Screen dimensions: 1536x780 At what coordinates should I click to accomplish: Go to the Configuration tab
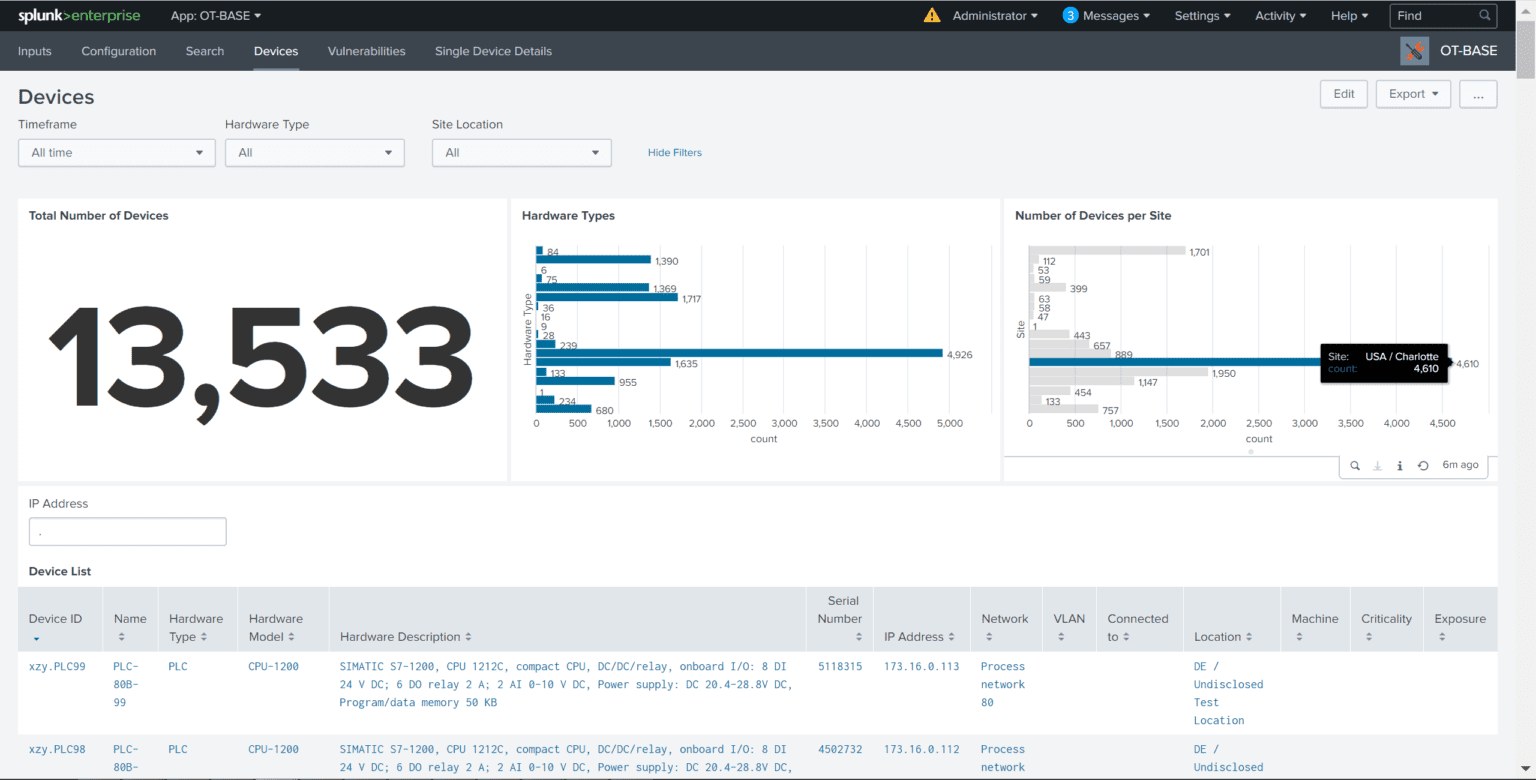pyautogui.click(x=119, y=51)
